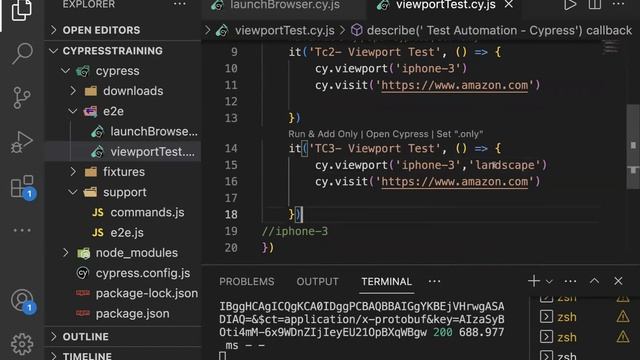Collapse the cypress folder
Image resolution: width=640 pixels, height=360 pixels.
pyautogui.click(x=122, y=71)
